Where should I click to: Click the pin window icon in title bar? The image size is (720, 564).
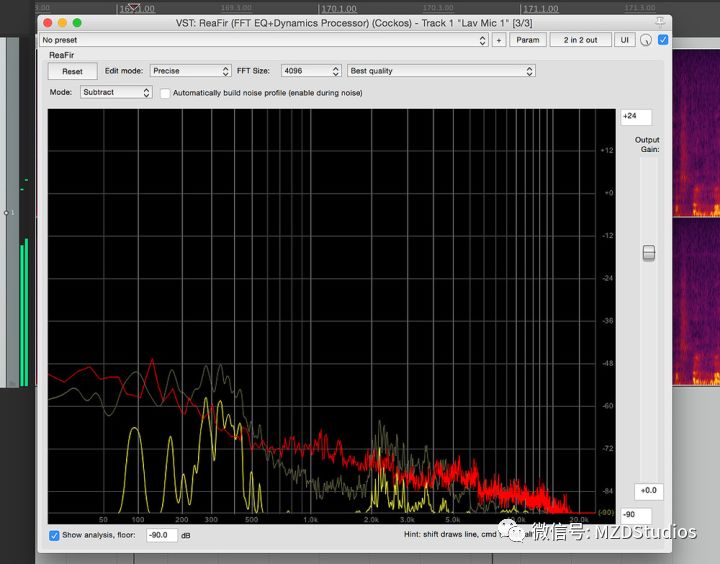coord(660,22)
